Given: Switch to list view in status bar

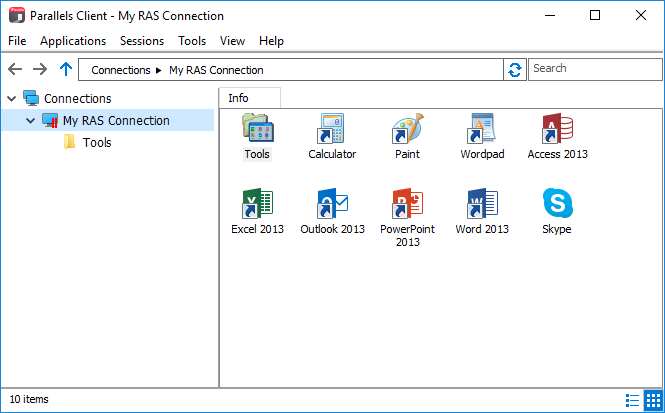Looking at the screenshot, I should tap(632, 400).
